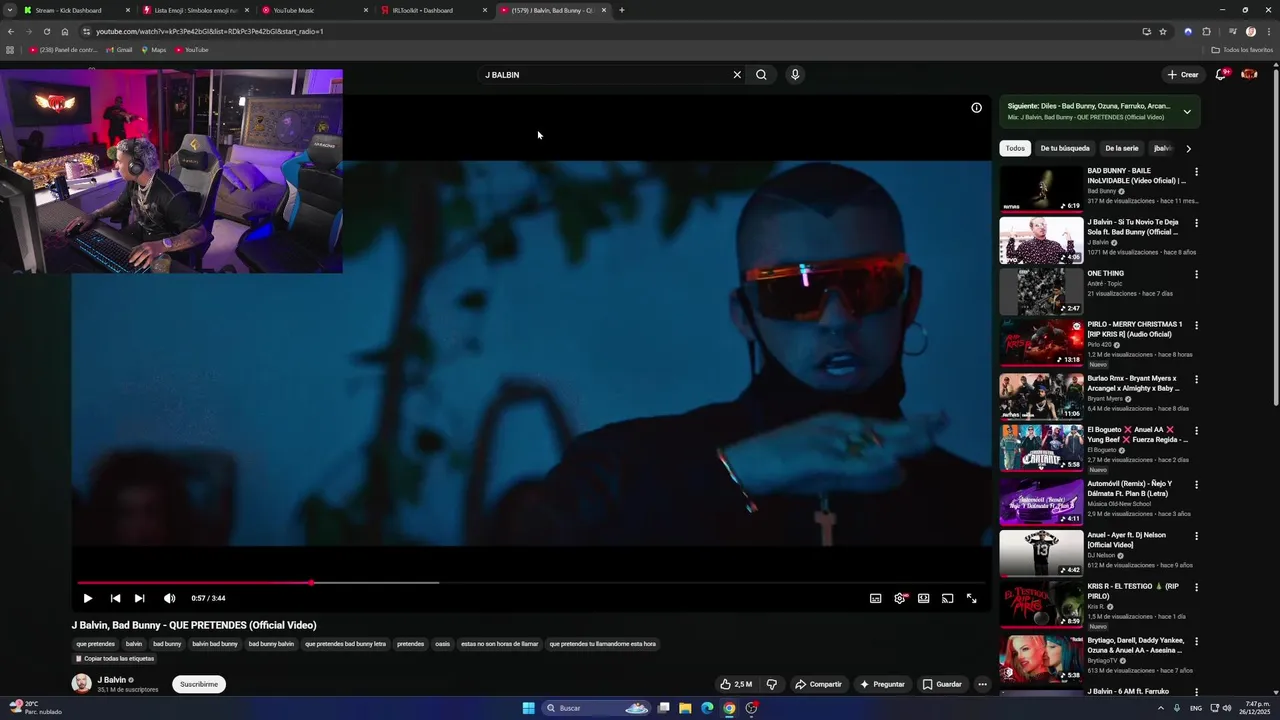Open BAD BUNNY - BAILE INoLVIDABLE thumbnail

(1041, 189)
